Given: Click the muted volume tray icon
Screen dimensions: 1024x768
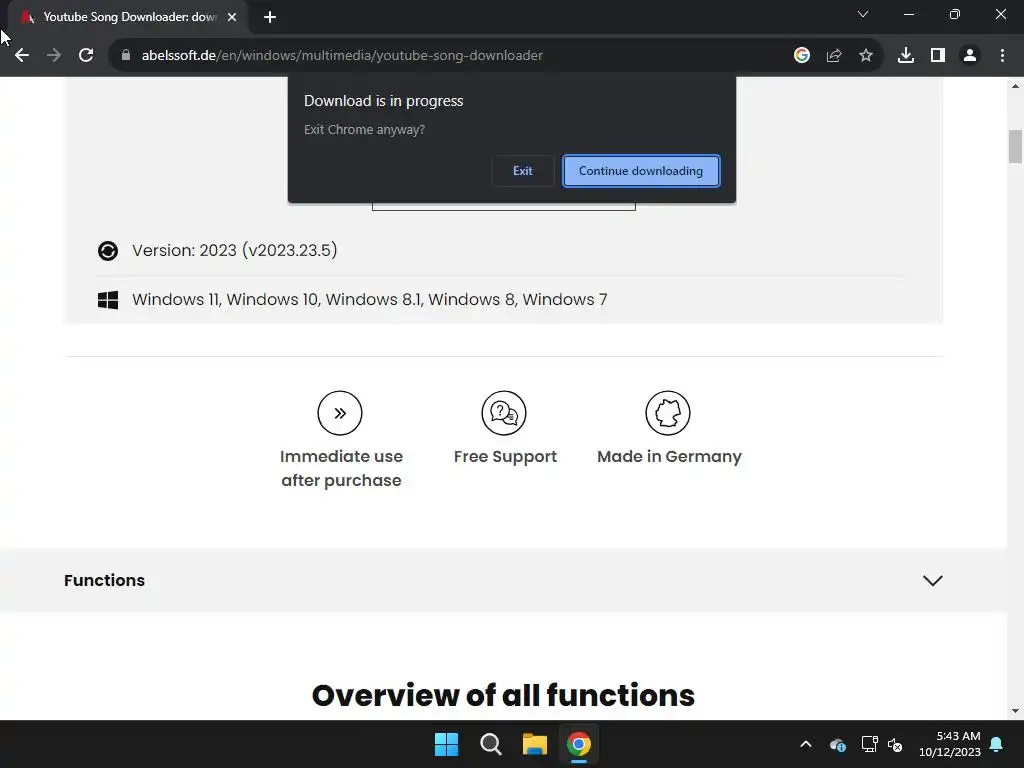Looking at the screenshot, I should [895, 744].
